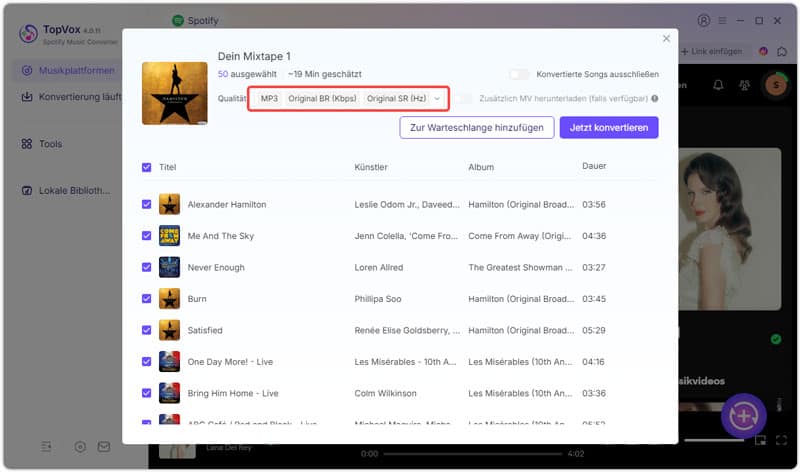Click sidebar collapse icon at bottom left
This screenshot has width=800, height=472.
[x=46, y=447]
